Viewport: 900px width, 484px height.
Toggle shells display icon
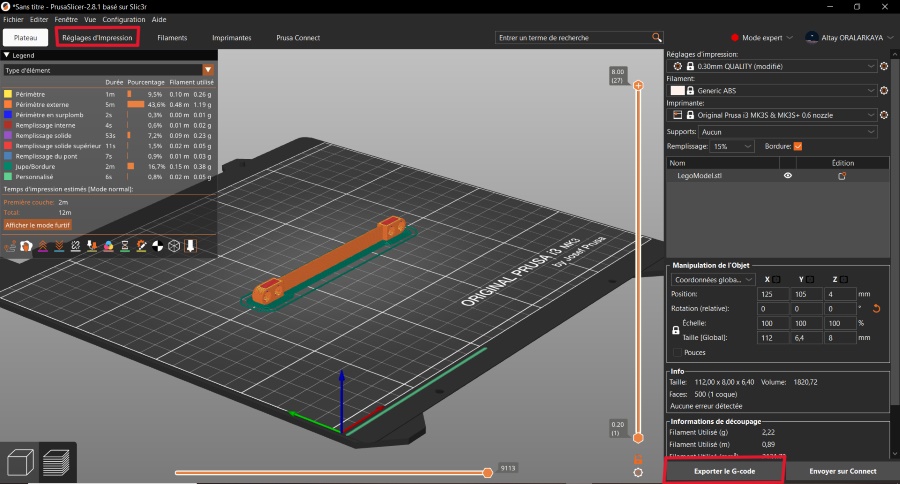(174, 246)
